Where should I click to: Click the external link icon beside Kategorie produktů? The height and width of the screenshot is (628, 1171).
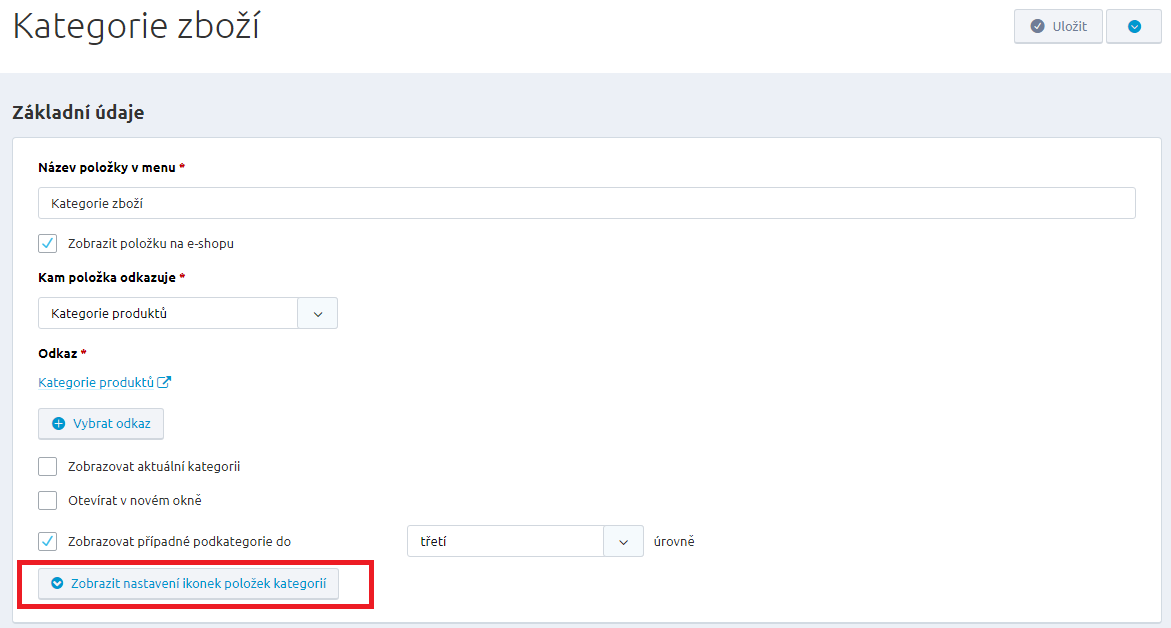point(164,382)
